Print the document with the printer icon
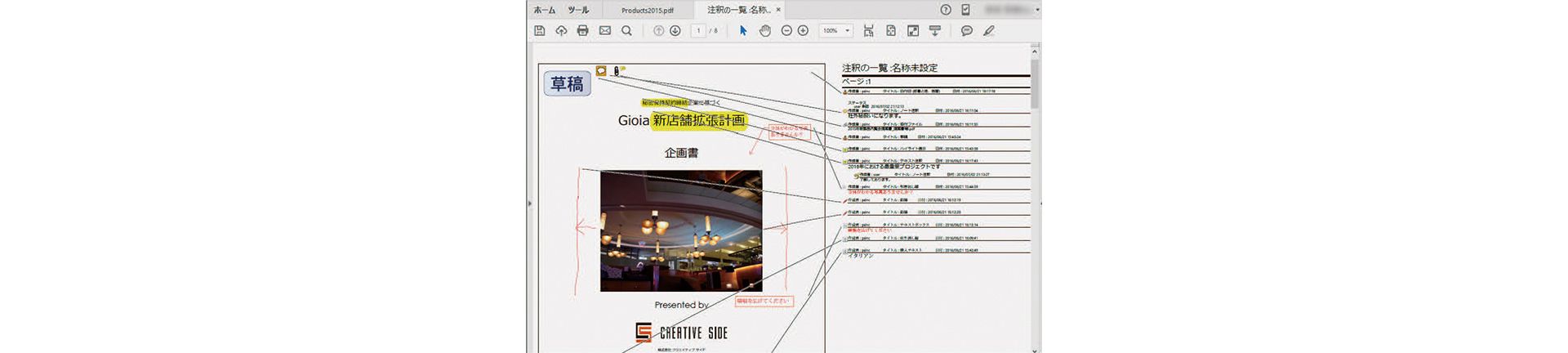Viewport: 1568px width, 353px height. click(x=582, y=30)
